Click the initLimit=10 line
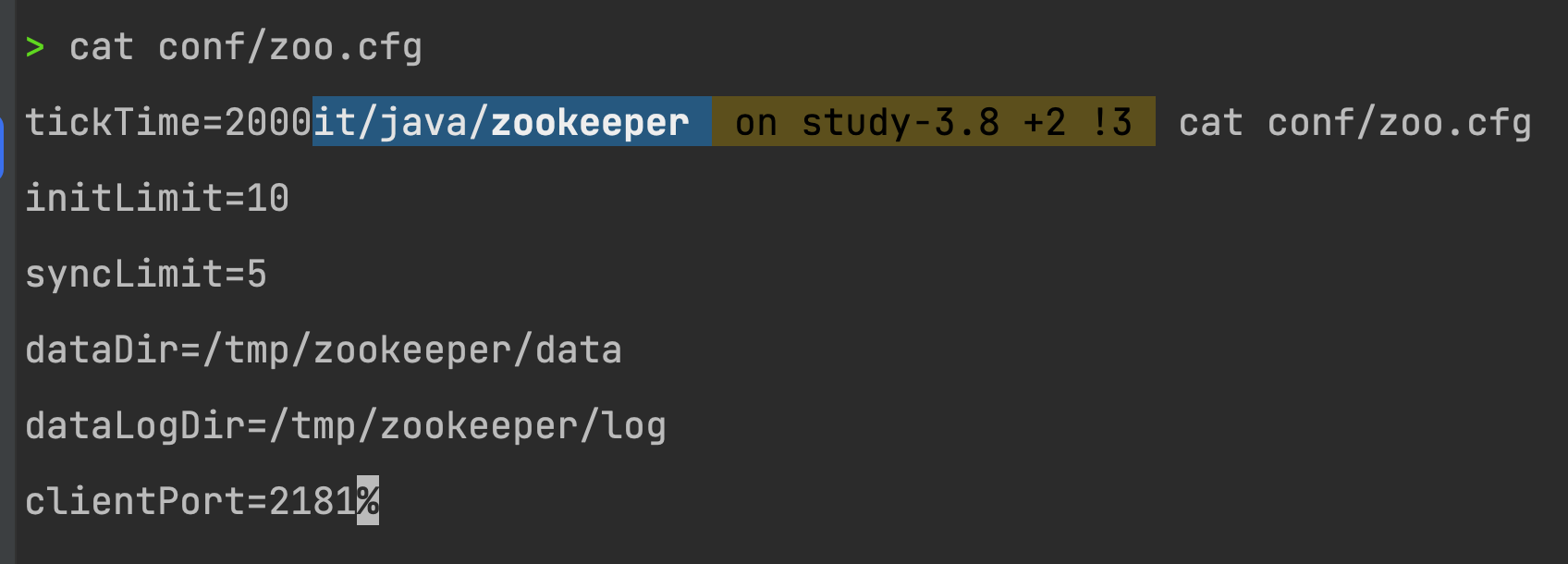The width and height of the screenshot is (1568, 564). [x=157, y=198]
